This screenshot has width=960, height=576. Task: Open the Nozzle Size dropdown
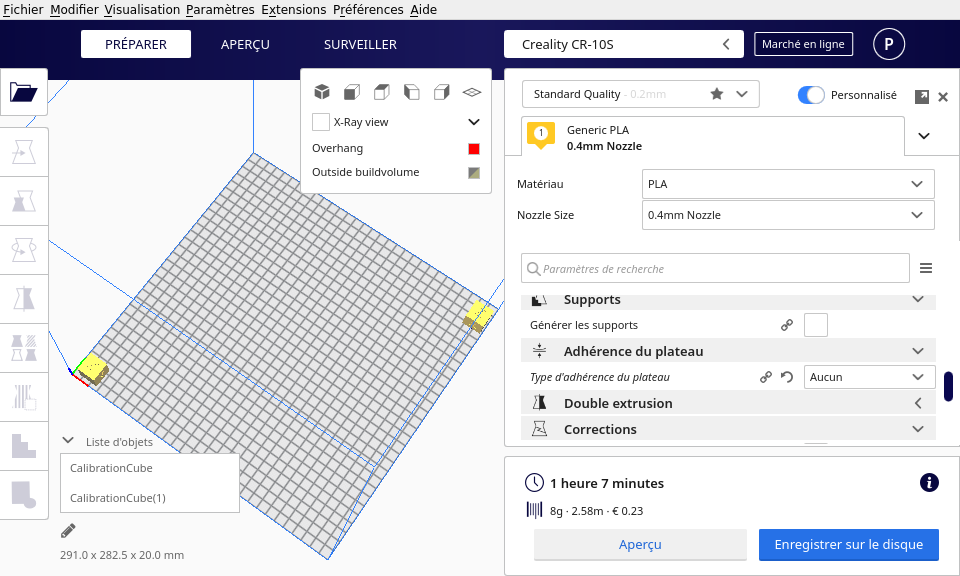tap(788, 215)
